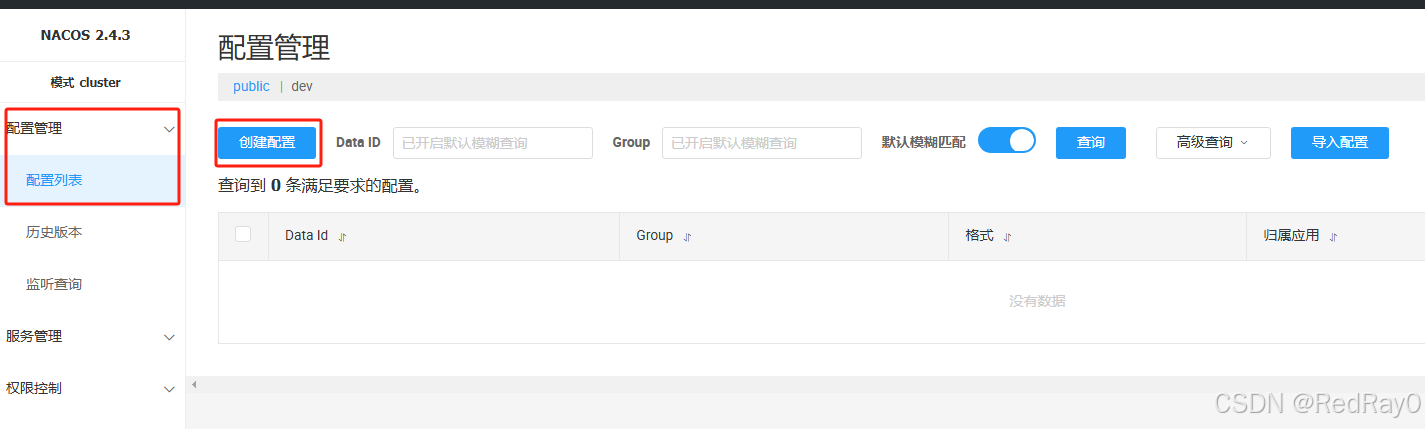Check the select-all checkbox in table header

pos(243,234)
